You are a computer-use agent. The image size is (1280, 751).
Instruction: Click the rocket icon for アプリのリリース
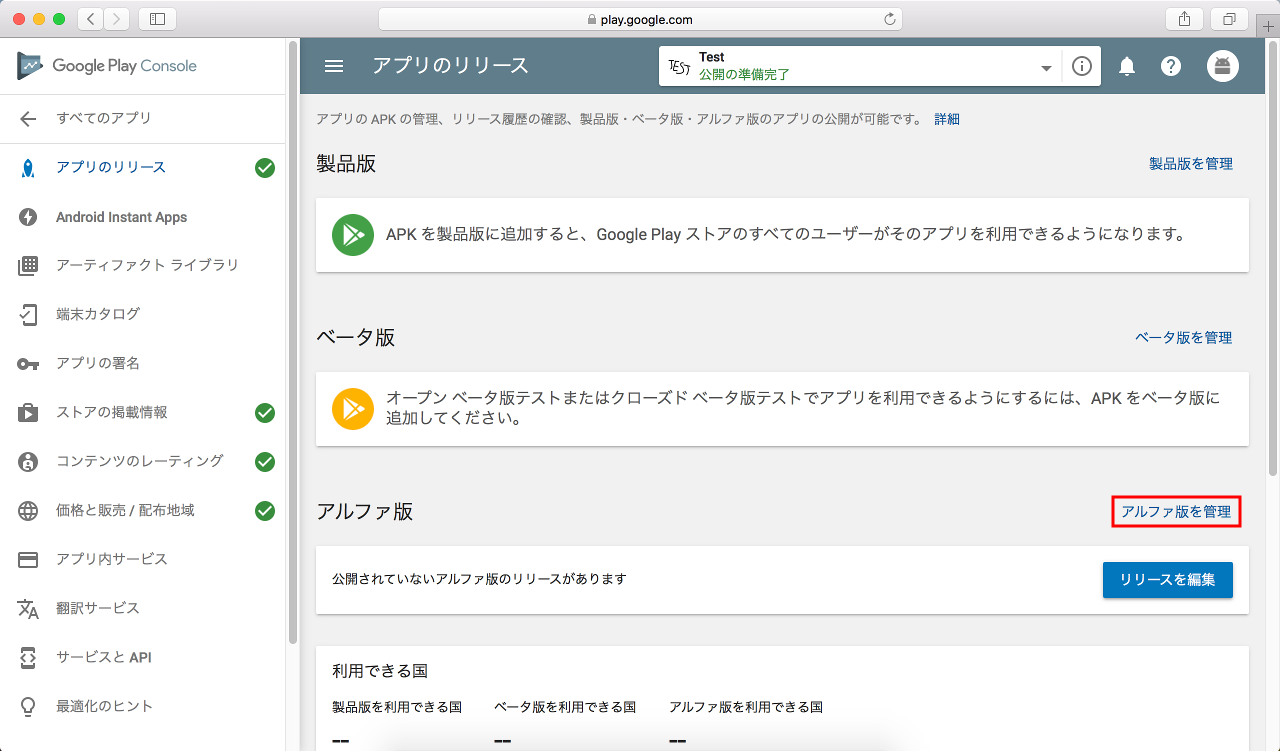28,167
